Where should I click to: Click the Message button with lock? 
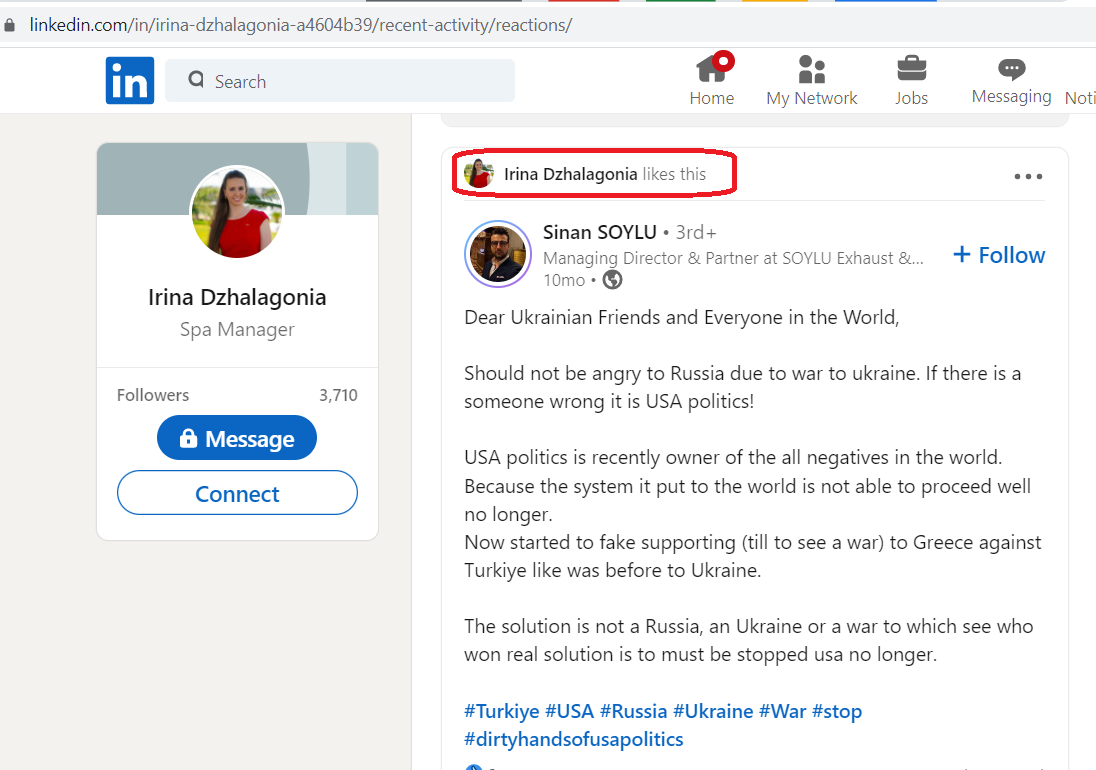click(x=237, y=438)
